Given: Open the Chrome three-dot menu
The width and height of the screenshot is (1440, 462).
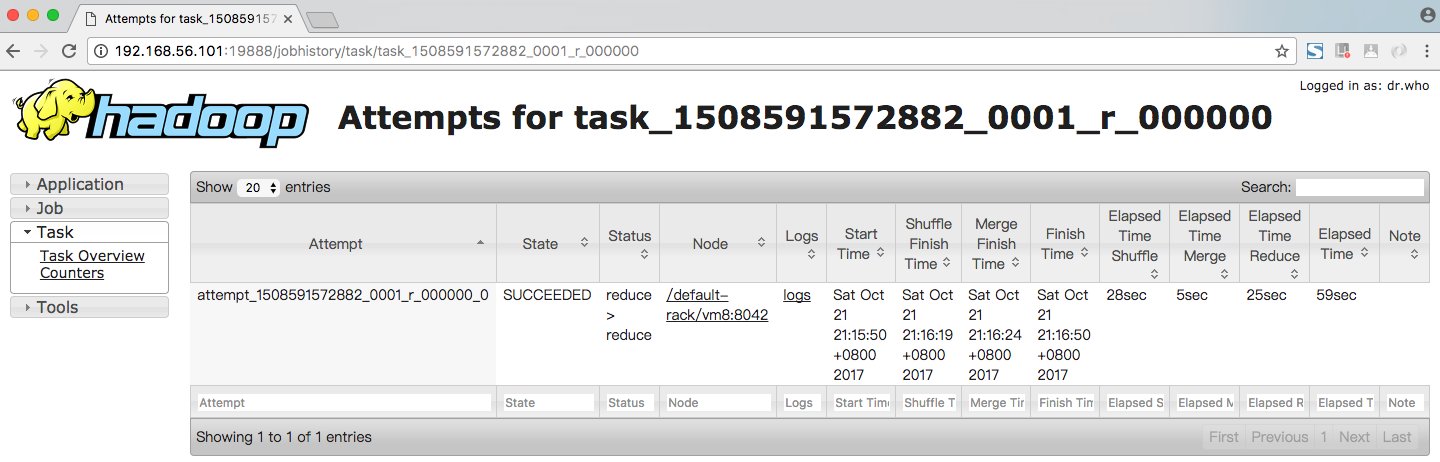Looking at the screenshot, I should (x=1424, y=51).
